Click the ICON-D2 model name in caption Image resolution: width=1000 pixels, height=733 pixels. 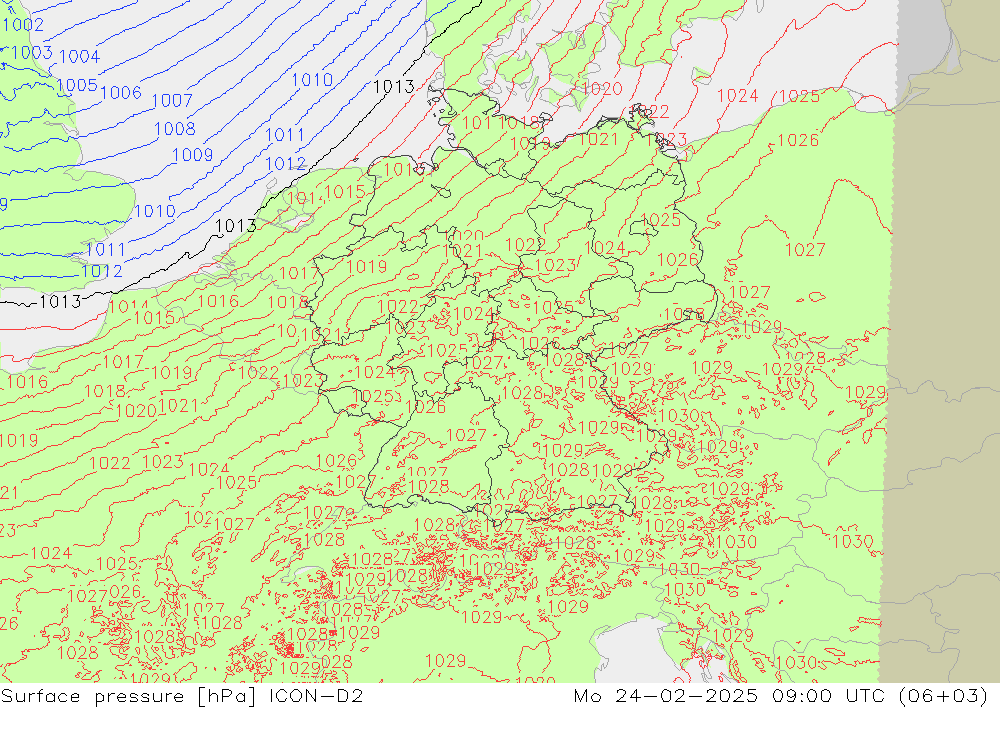316,695
